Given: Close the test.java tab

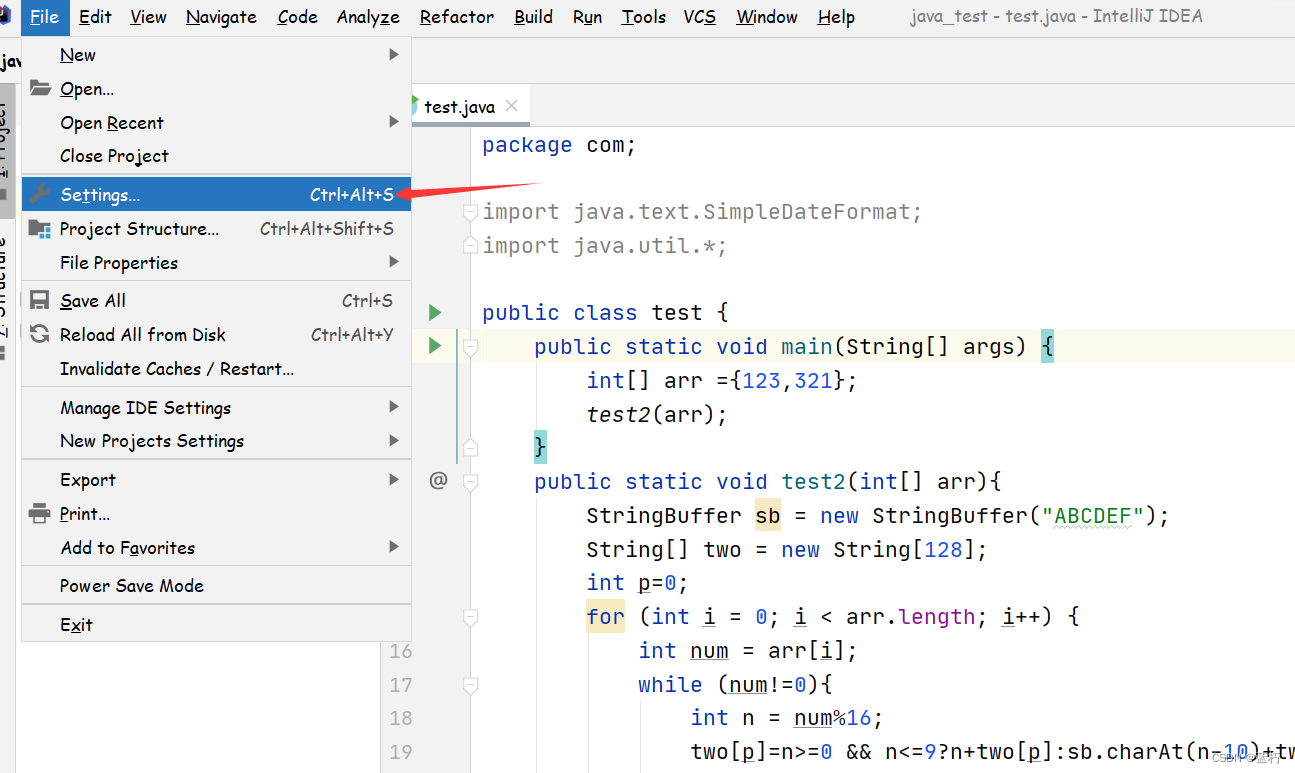Looking at the screenshot, I should coord(512,106).
